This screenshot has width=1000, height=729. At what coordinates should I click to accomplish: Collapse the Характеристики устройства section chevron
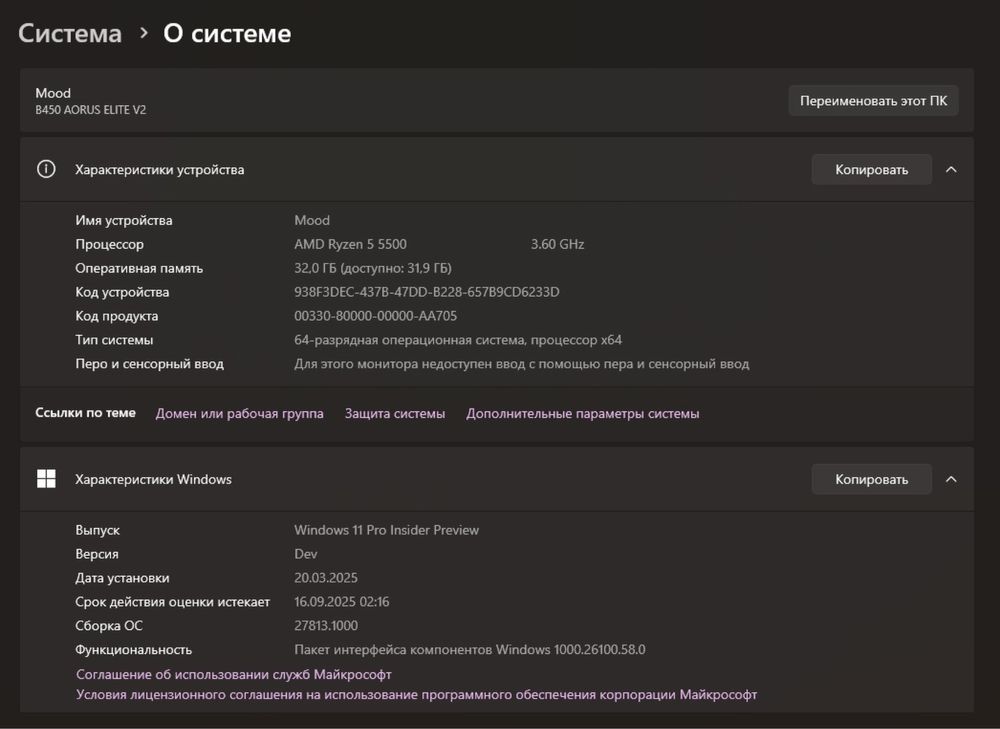[951, 169]
